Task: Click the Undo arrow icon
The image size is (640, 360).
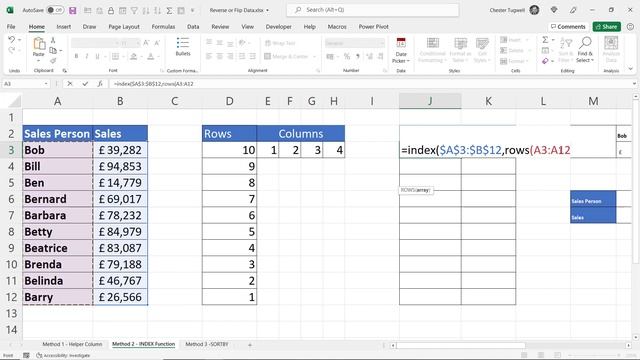Action: 11,40
